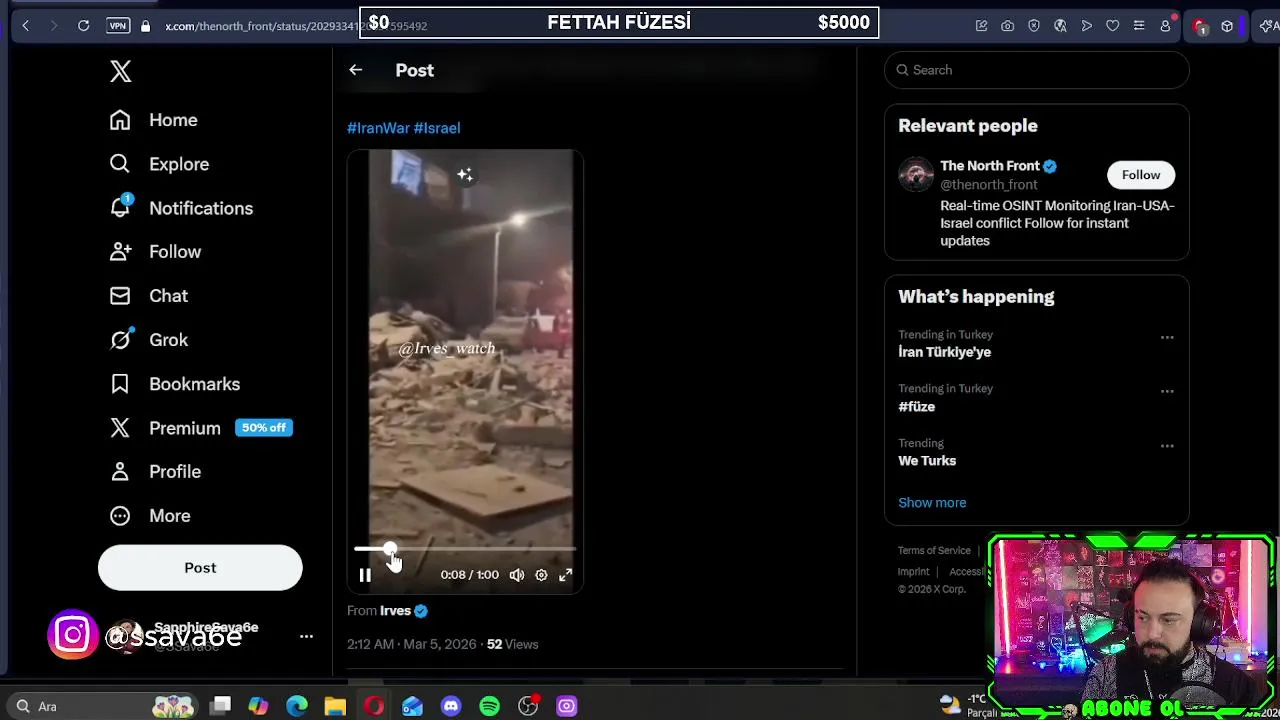Open Imprint footer link
Screen dimensions: 1280x720
click(913, 571)
